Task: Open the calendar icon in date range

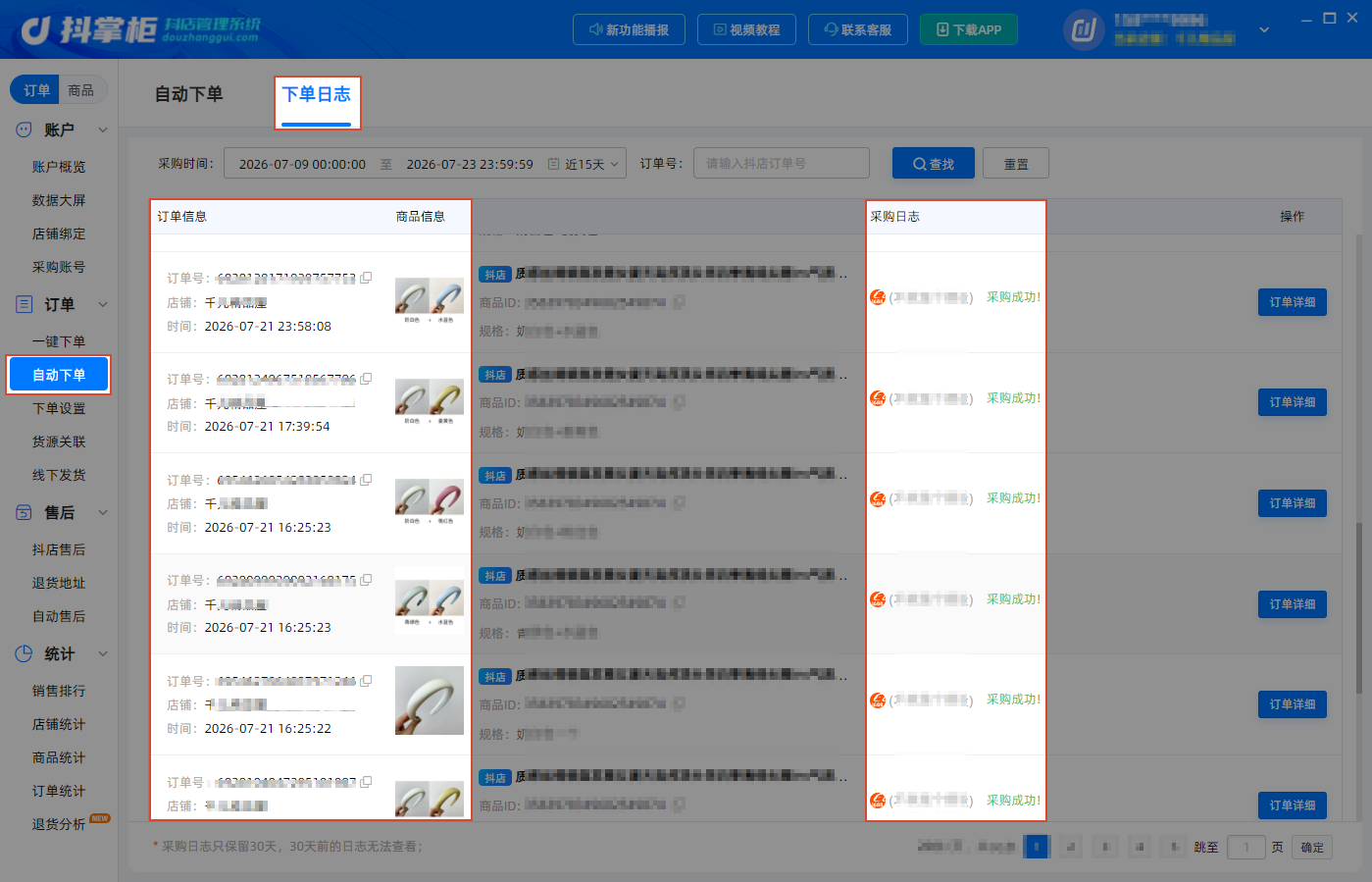Action: point(553,164)
